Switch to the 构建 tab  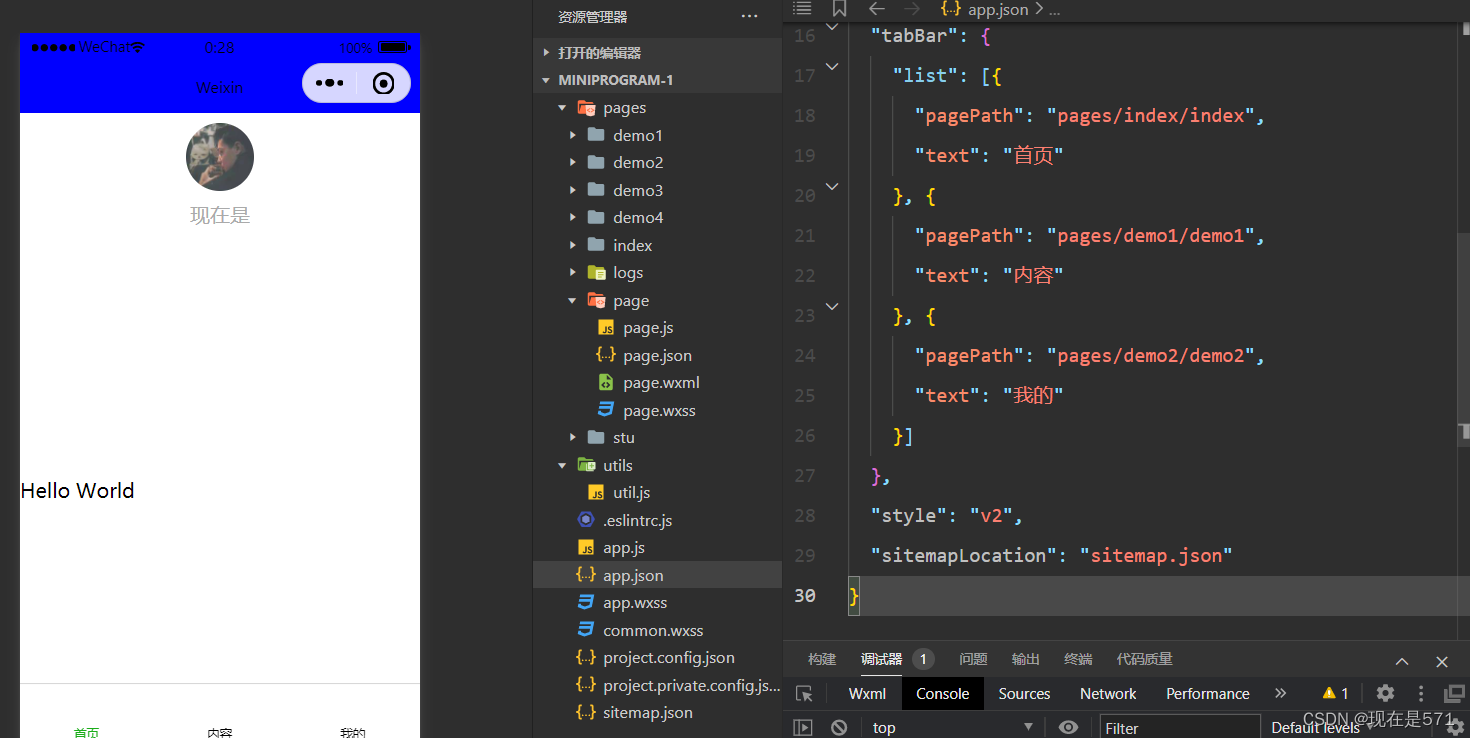[x=822, y=659]
